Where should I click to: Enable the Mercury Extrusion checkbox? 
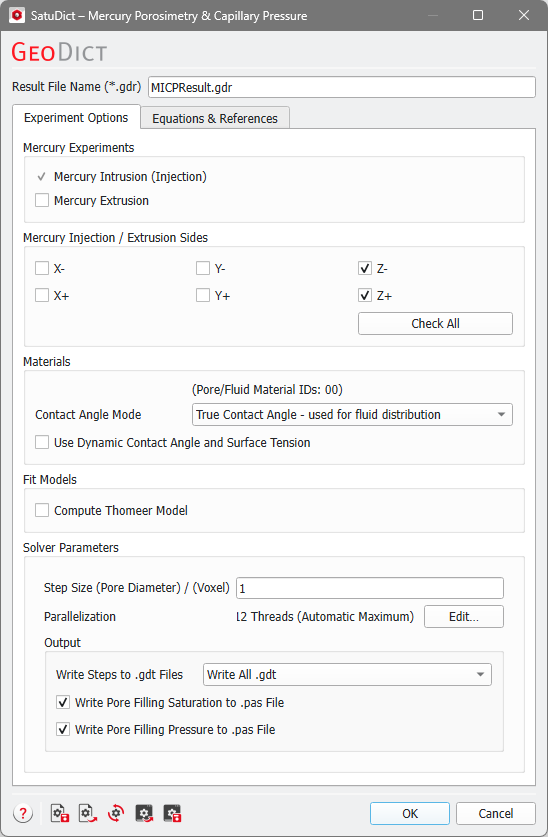(42, 200)
